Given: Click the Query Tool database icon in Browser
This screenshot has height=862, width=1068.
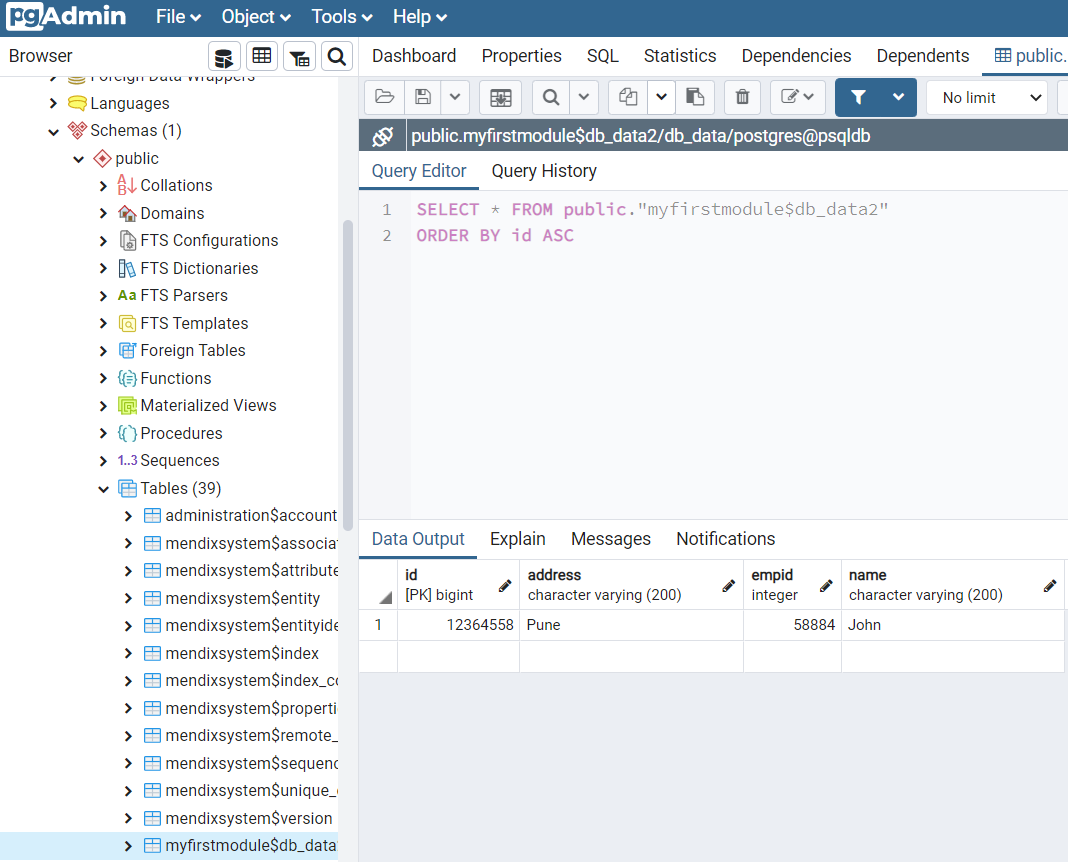Looking at the screenshot, I should [224, 57].
